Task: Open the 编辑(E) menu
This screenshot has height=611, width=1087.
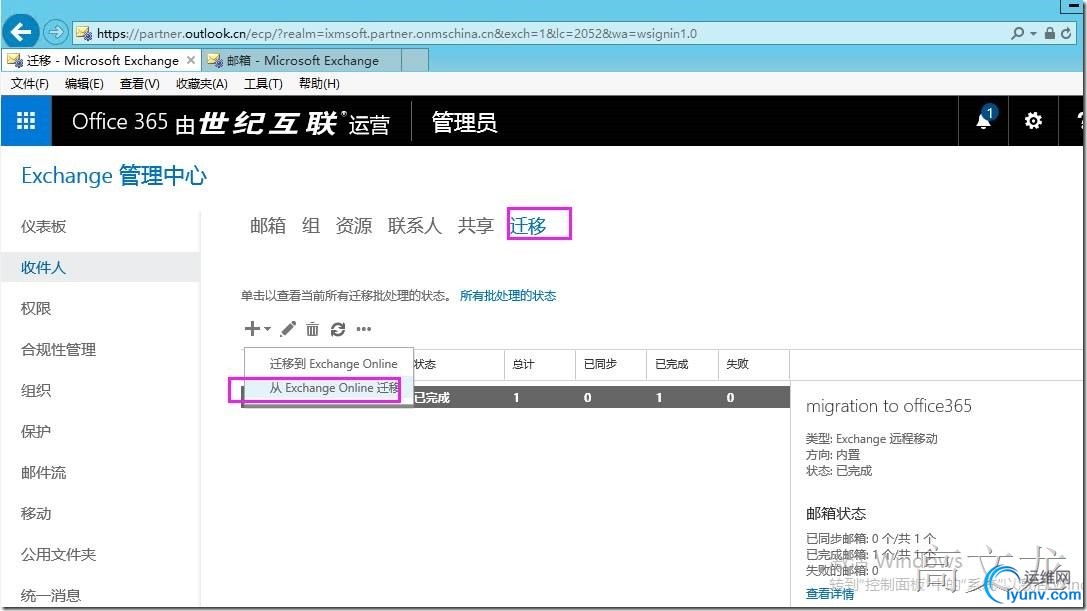Action: [84, 84]
